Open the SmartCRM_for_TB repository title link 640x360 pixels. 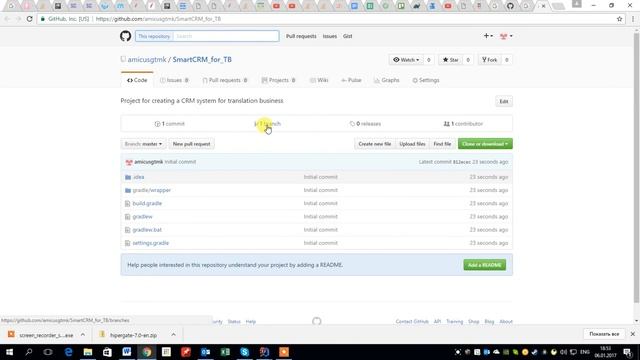click(x=202, y=60)
